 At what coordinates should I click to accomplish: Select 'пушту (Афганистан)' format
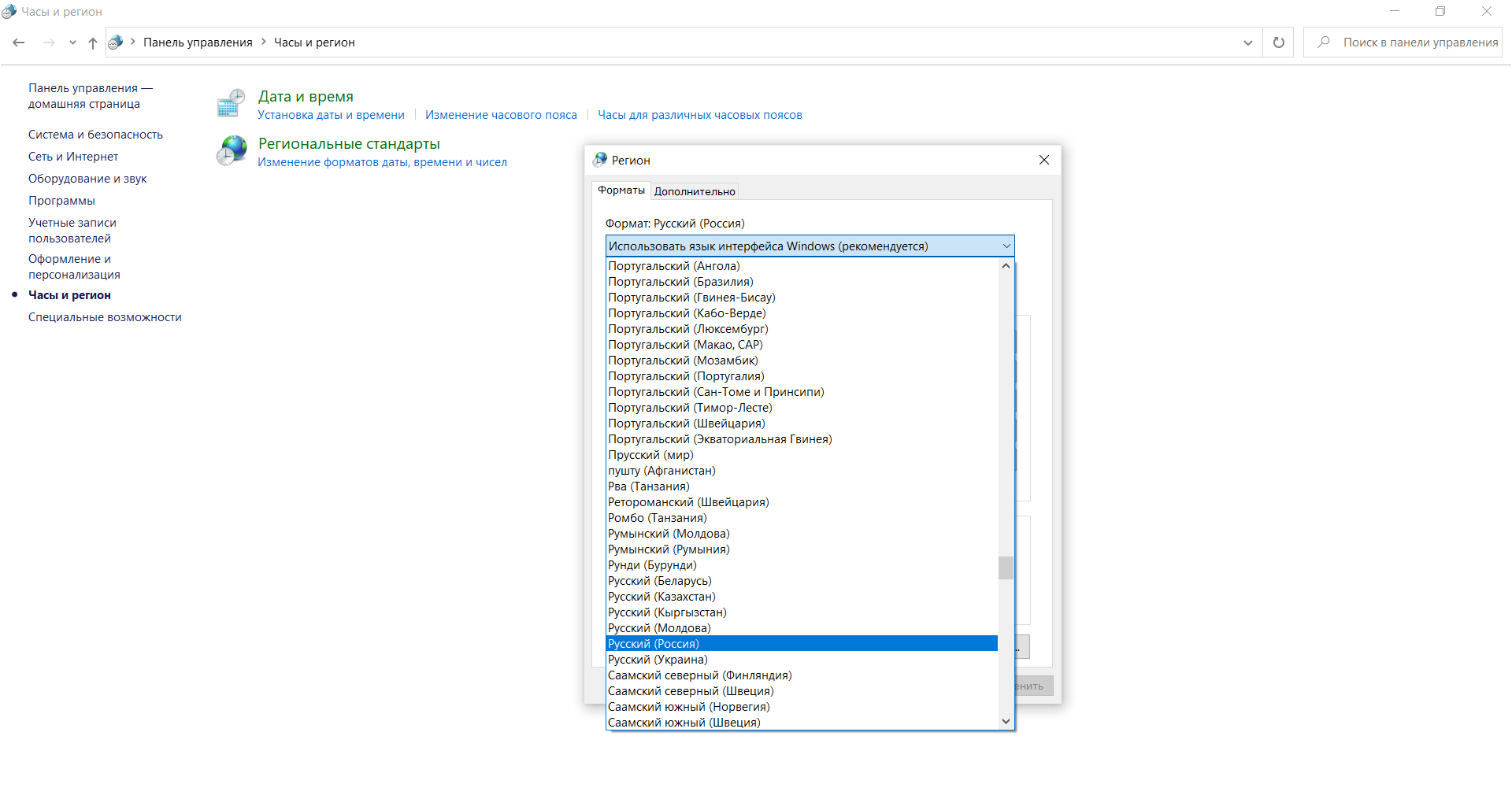802,471
